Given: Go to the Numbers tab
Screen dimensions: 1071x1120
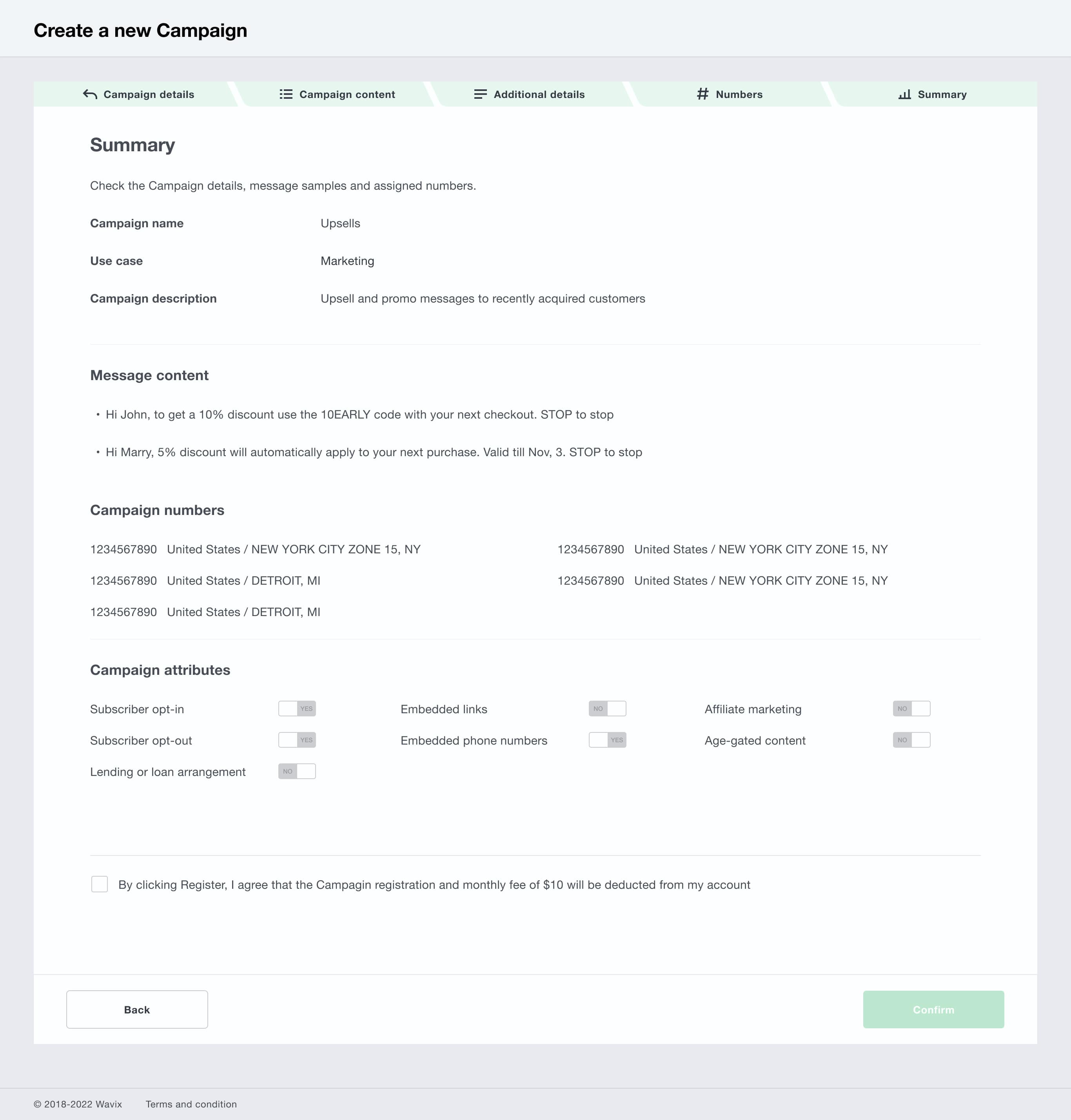Looking at the screenshot, I should pyautogui.click(x=739, y=95).
